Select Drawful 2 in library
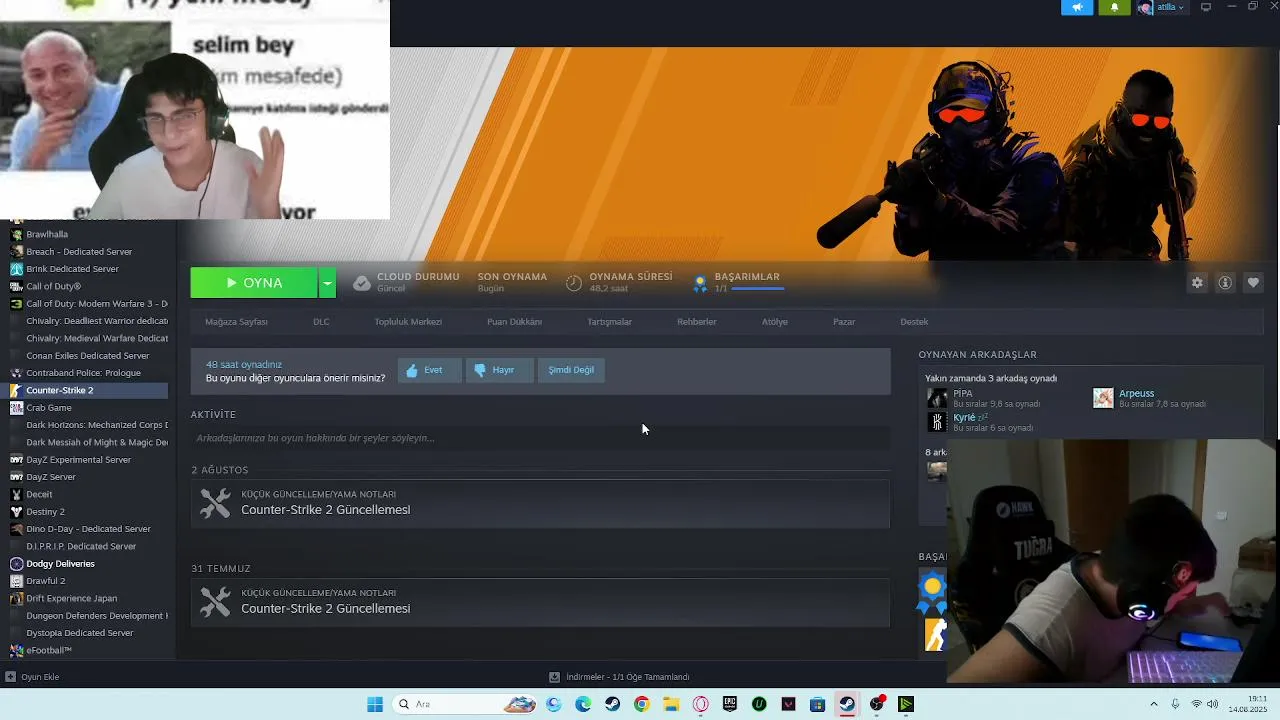The image size is (1280, 720). click(x=46, y=581)
